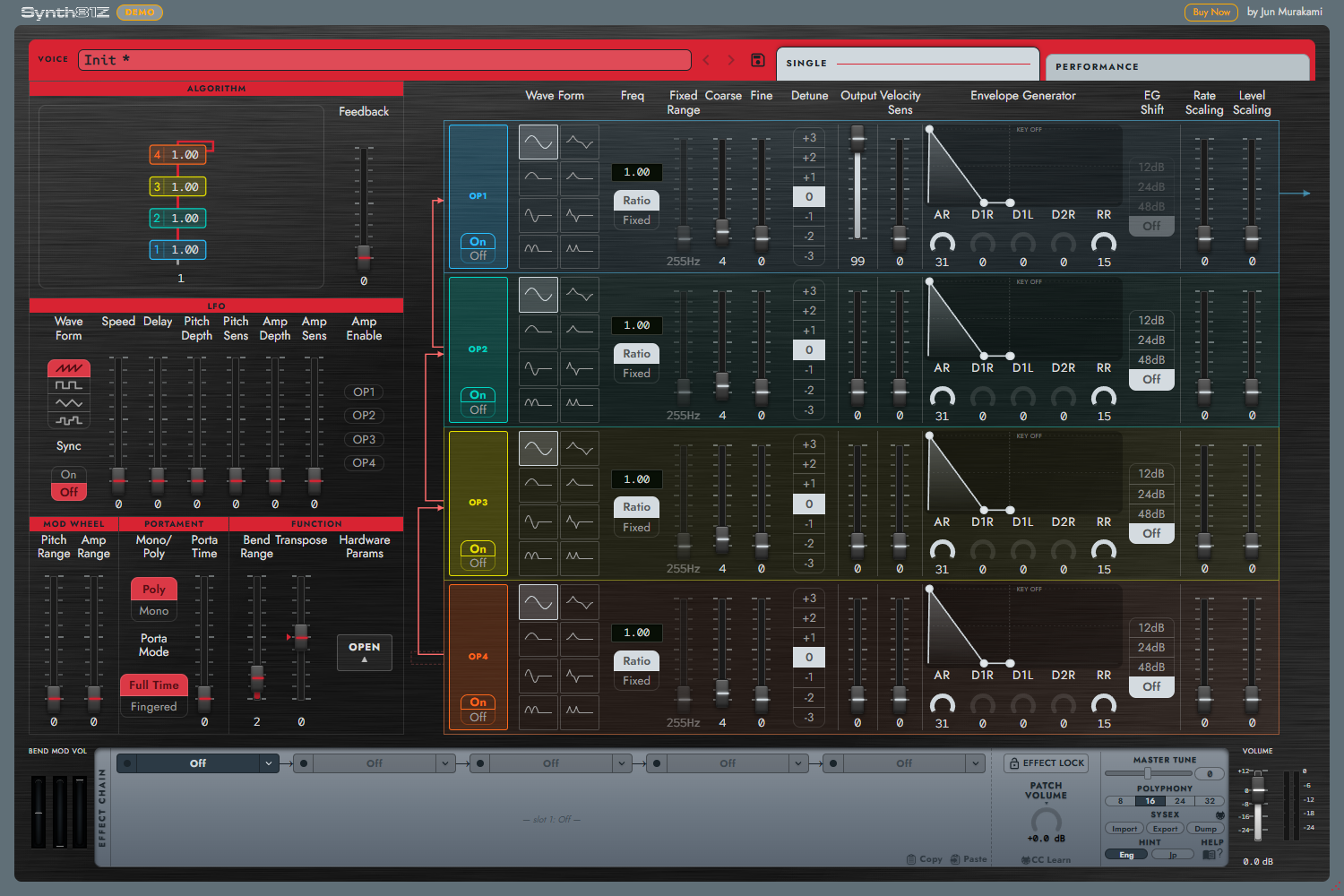Switch LFO Sync to On
The image size is (1344, 896).
pyautogui.click(x=69, y=475)
